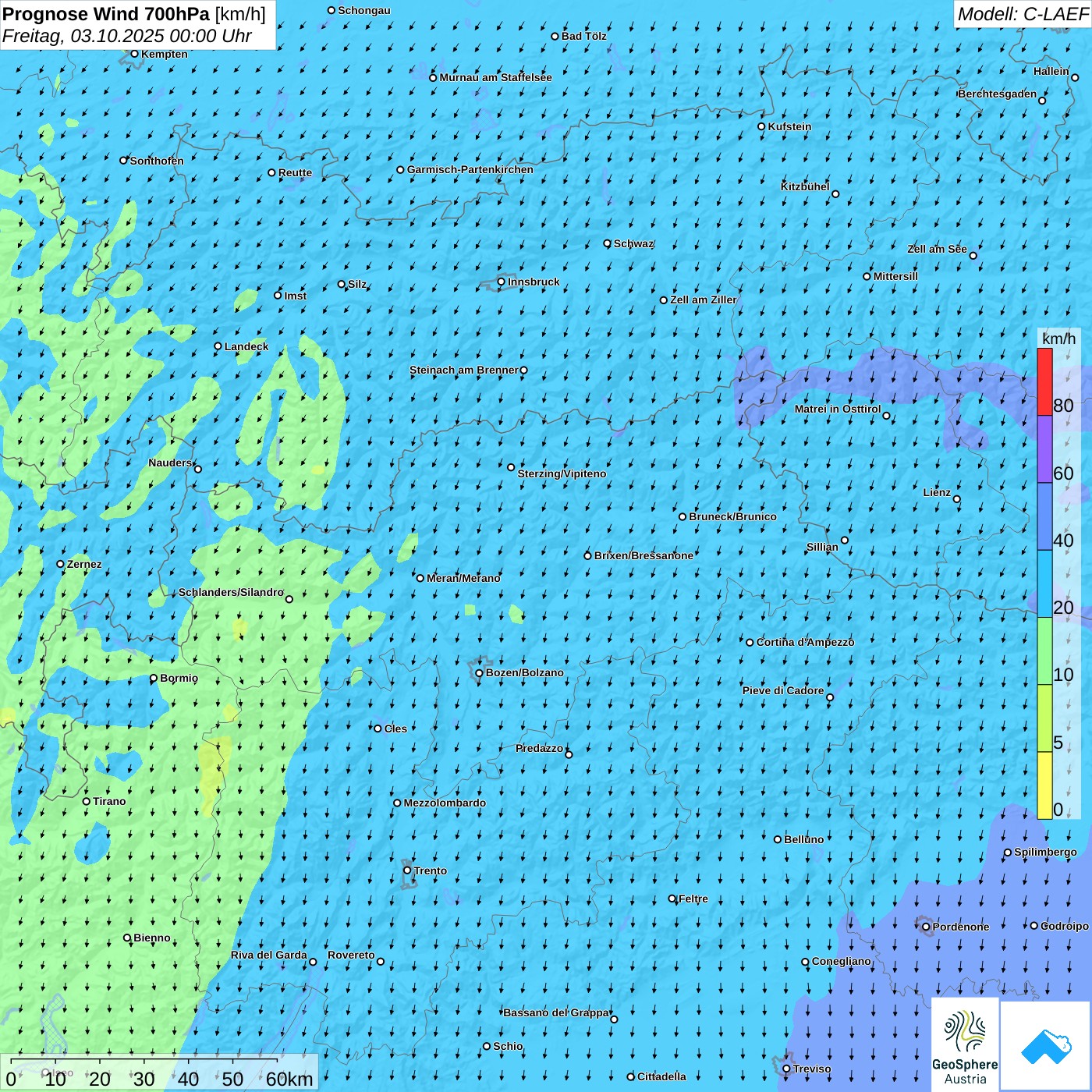1092x1092 pixels.
Task: Click the date 'Freitag, 03.10.2025 00:00 Uhr'
Action: pos(127,36)
